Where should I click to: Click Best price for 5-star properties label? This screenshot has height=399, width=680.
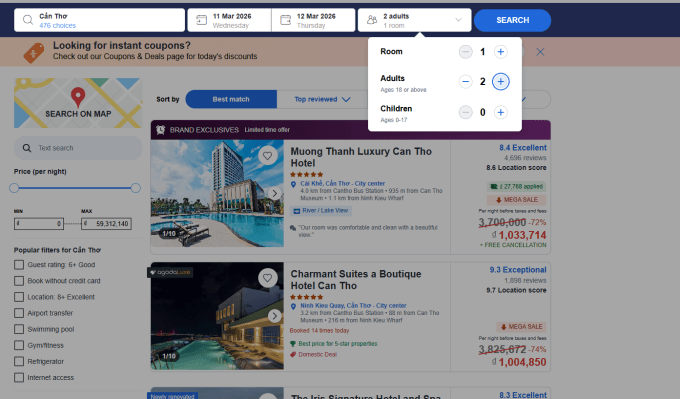[337, 343]
